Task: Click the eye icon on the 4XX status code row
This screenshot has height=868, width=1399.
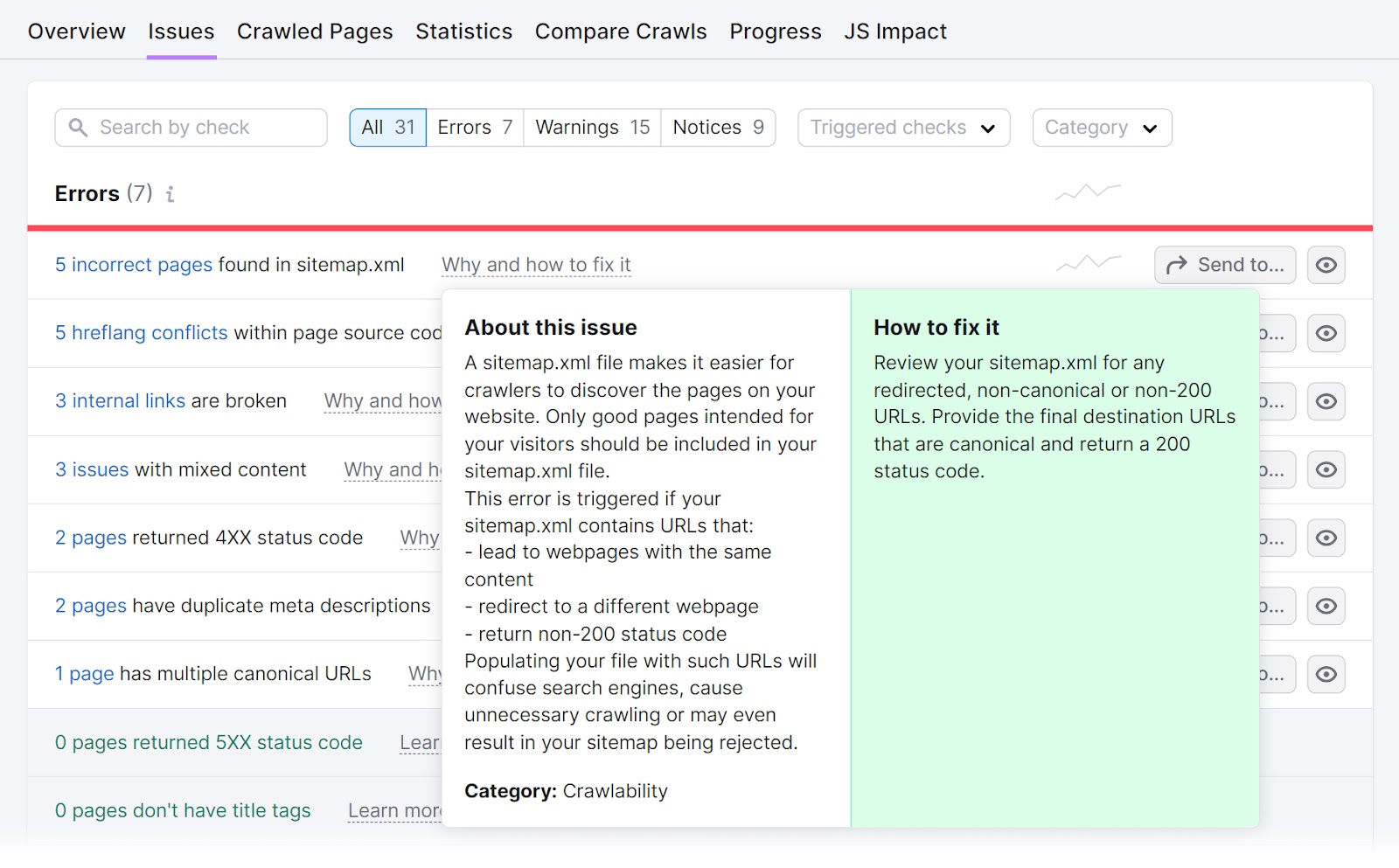Action: pos(1326,538)
